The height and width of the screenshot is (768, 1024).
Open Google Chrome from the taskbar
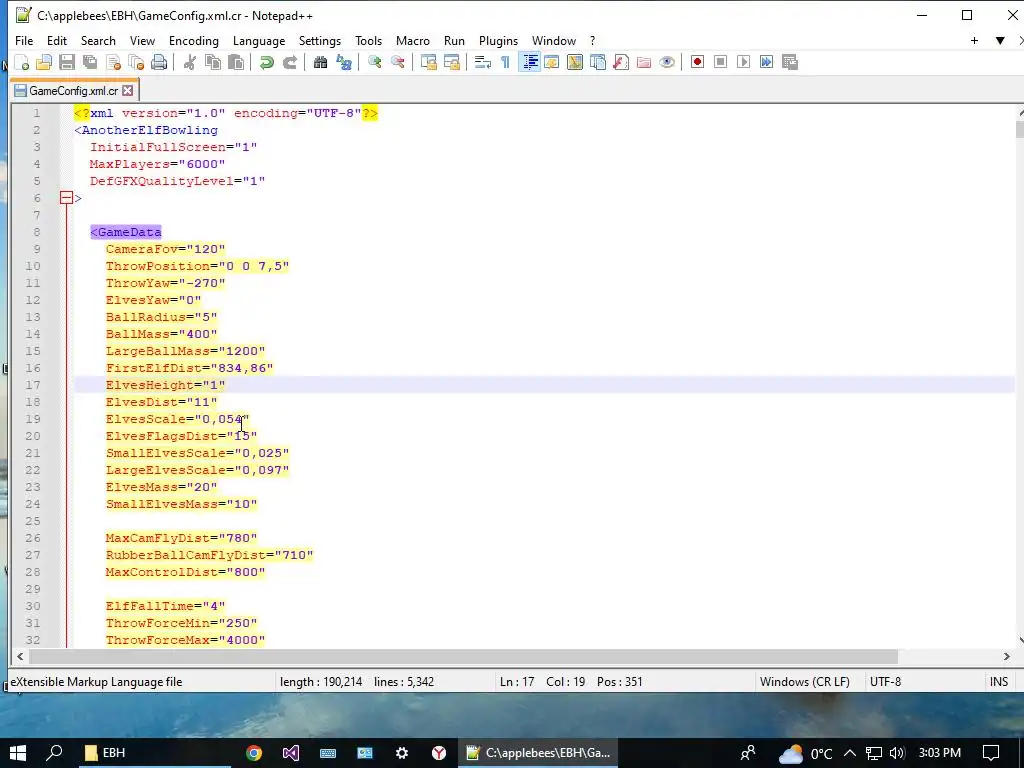point(254,753)
